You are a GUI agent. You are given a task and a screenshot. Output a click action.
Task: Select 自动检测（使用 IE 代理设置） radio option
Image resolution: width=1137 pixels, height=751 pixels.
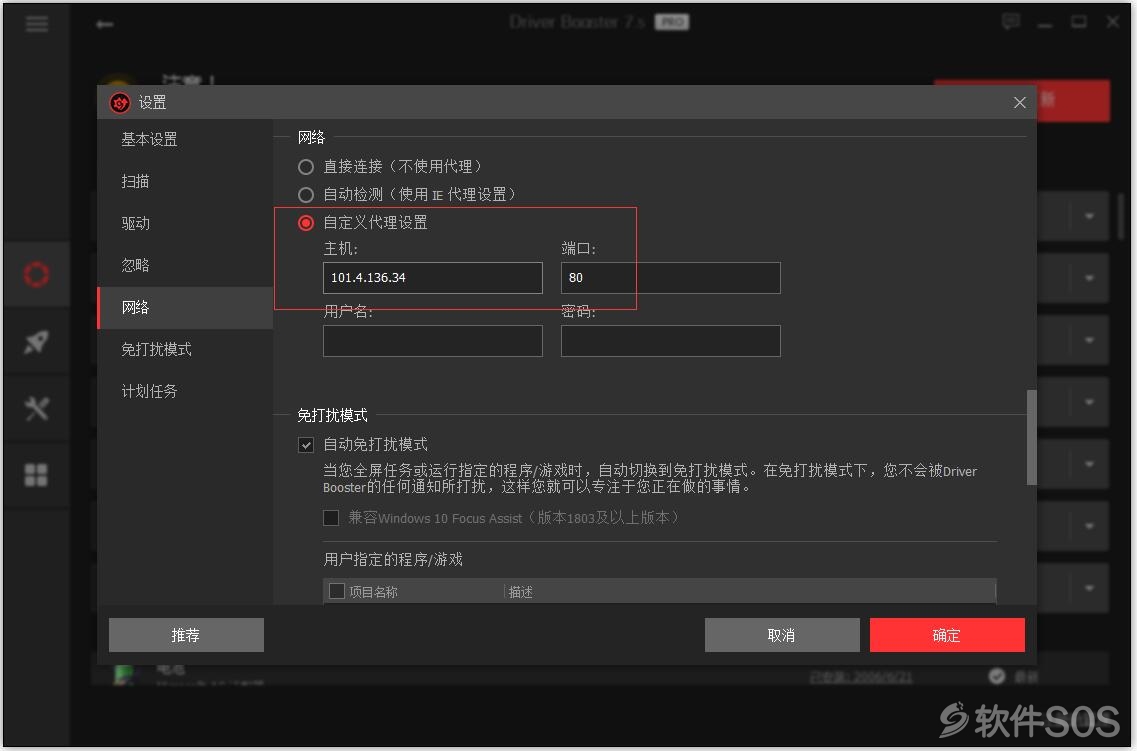[x=306, y=194]
